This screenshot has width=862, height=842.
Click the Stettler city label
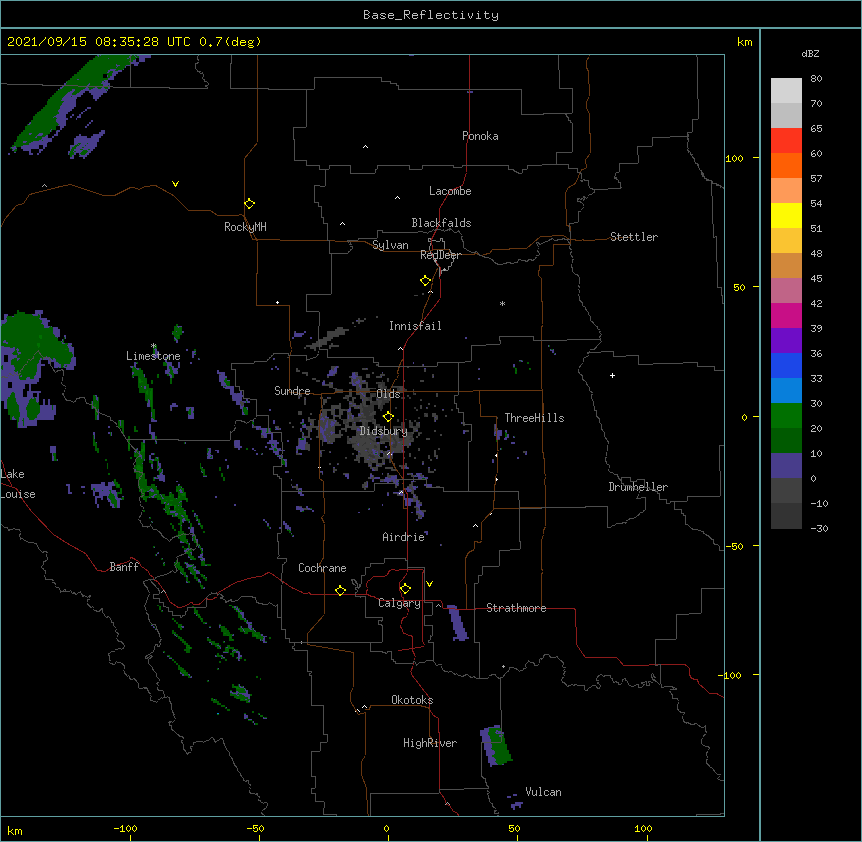coord(634,237)
